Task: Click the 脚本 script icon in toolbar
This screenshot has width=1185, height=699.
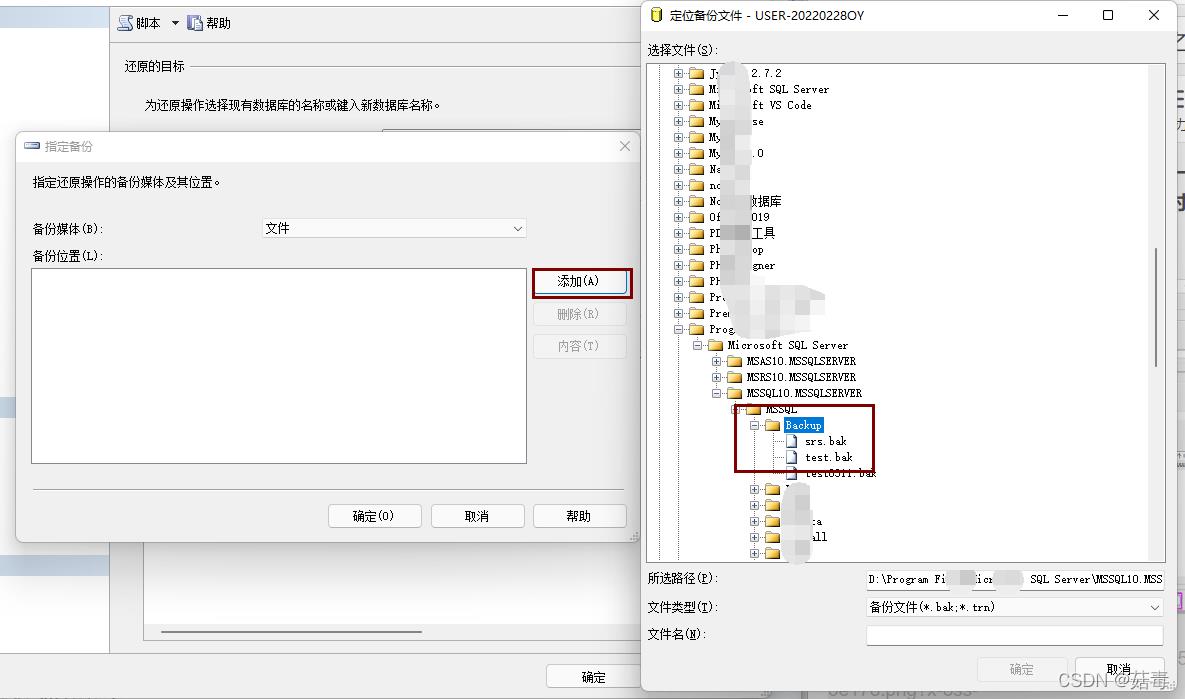Action: pyautogui.click(x=125, y=23)
